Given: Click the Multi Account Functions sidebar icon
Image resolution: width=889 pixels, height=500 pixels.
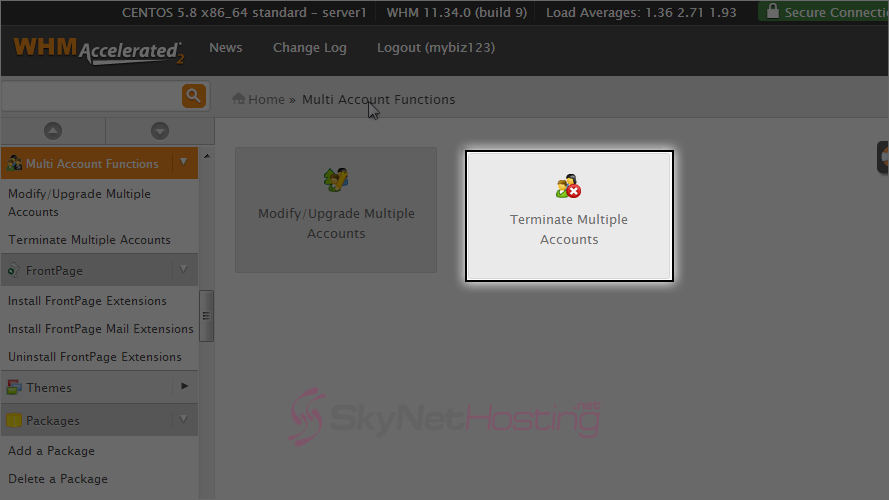Looking at the screenshot, I should tap(14, 163).
